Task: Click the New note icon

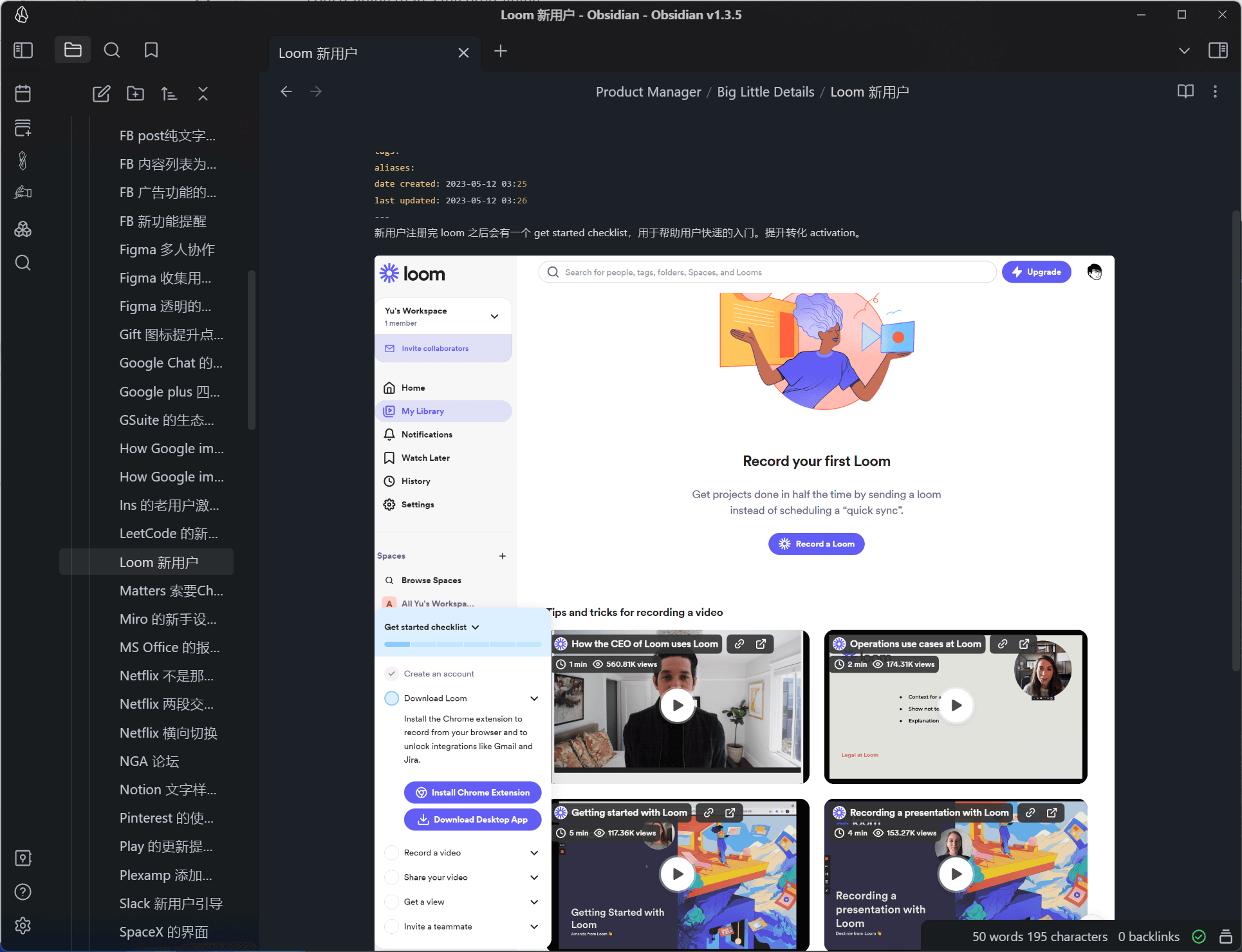Action: click(101, 94)
